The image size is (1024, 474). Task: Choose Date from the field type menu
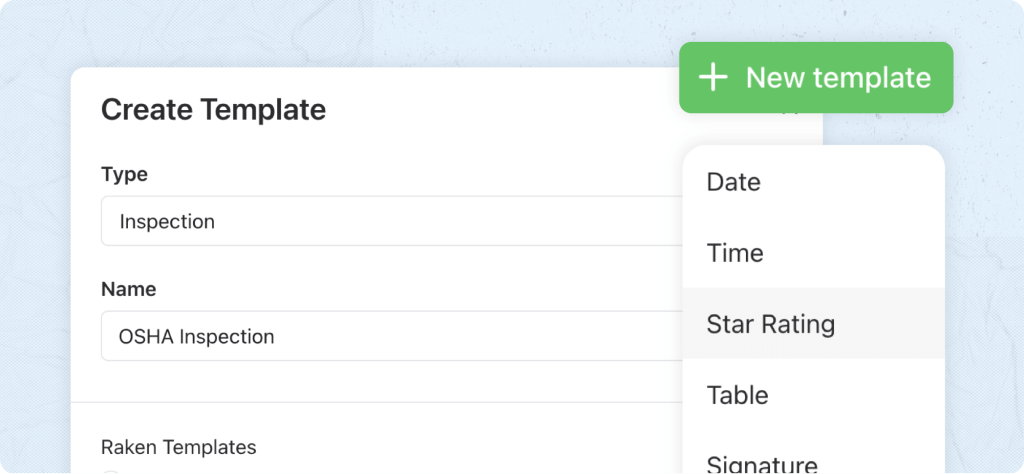(x=733, y=182)
